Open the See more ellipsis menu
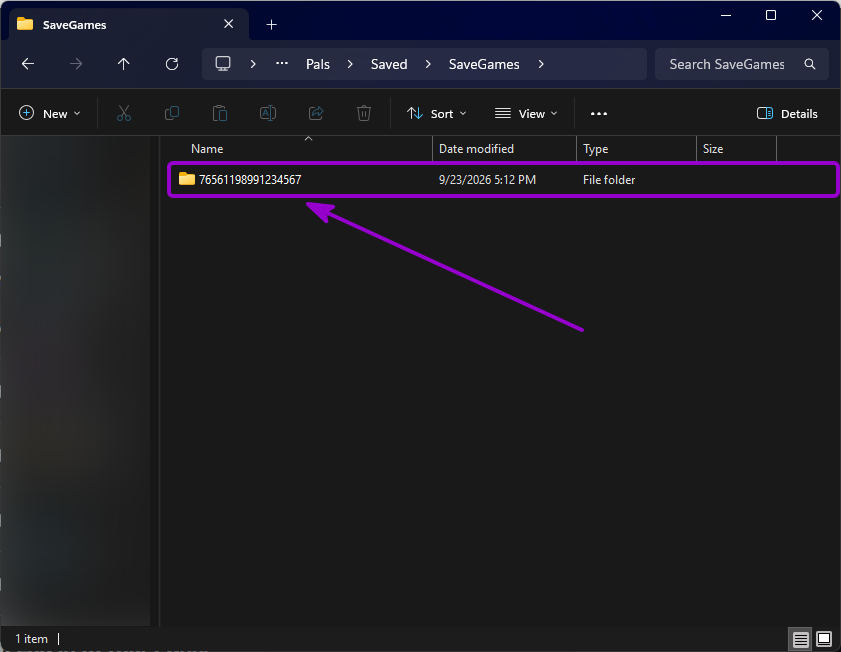The image size is (841, 652). point(599,114)
